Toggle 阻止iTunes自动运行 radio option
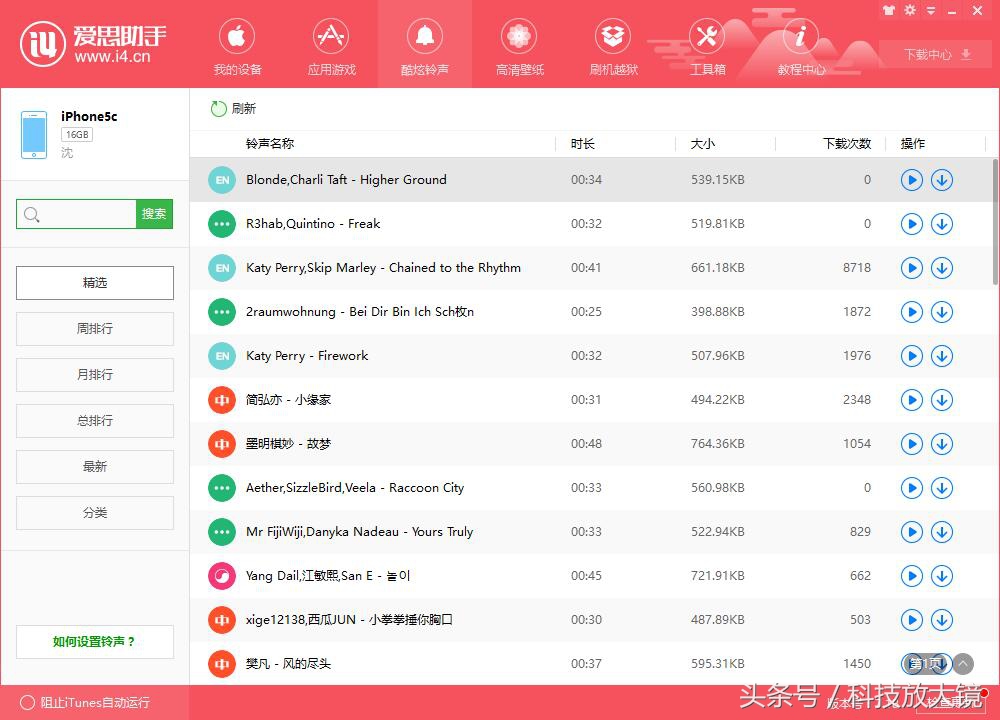This screenshot has width=1000, height=720. [28, 702]
